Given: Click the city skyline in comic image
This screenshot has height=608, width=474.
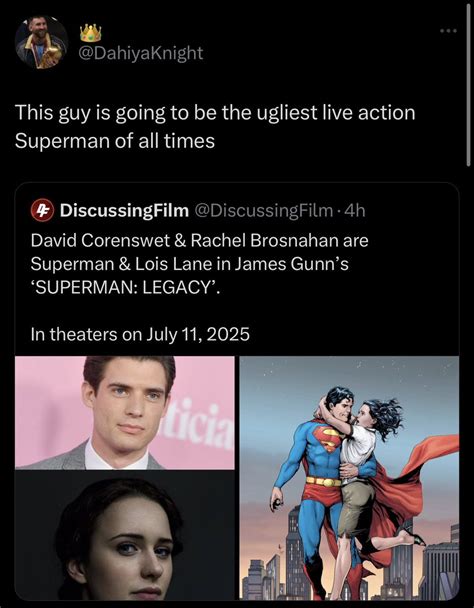Looking at the screenshot, I should click(x=349, y=570).
